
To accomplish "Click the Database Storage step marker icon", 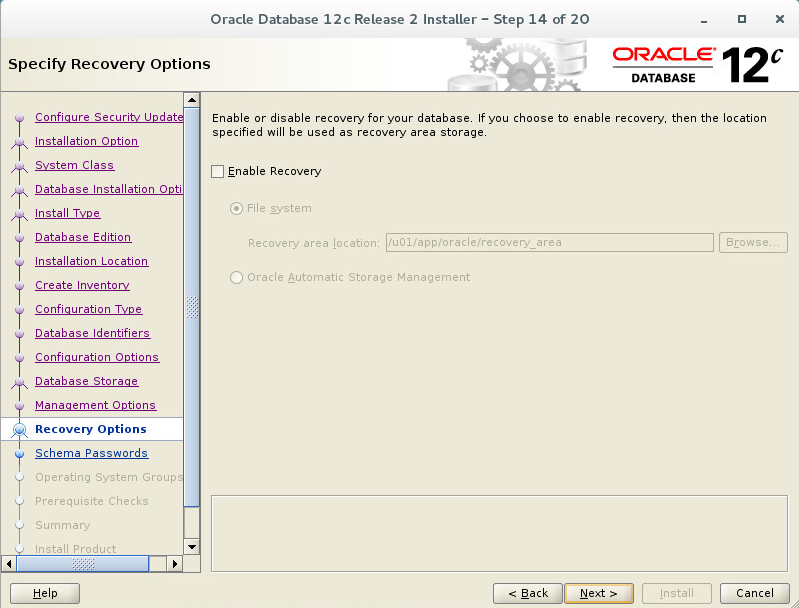I will [x=19, y=382].
